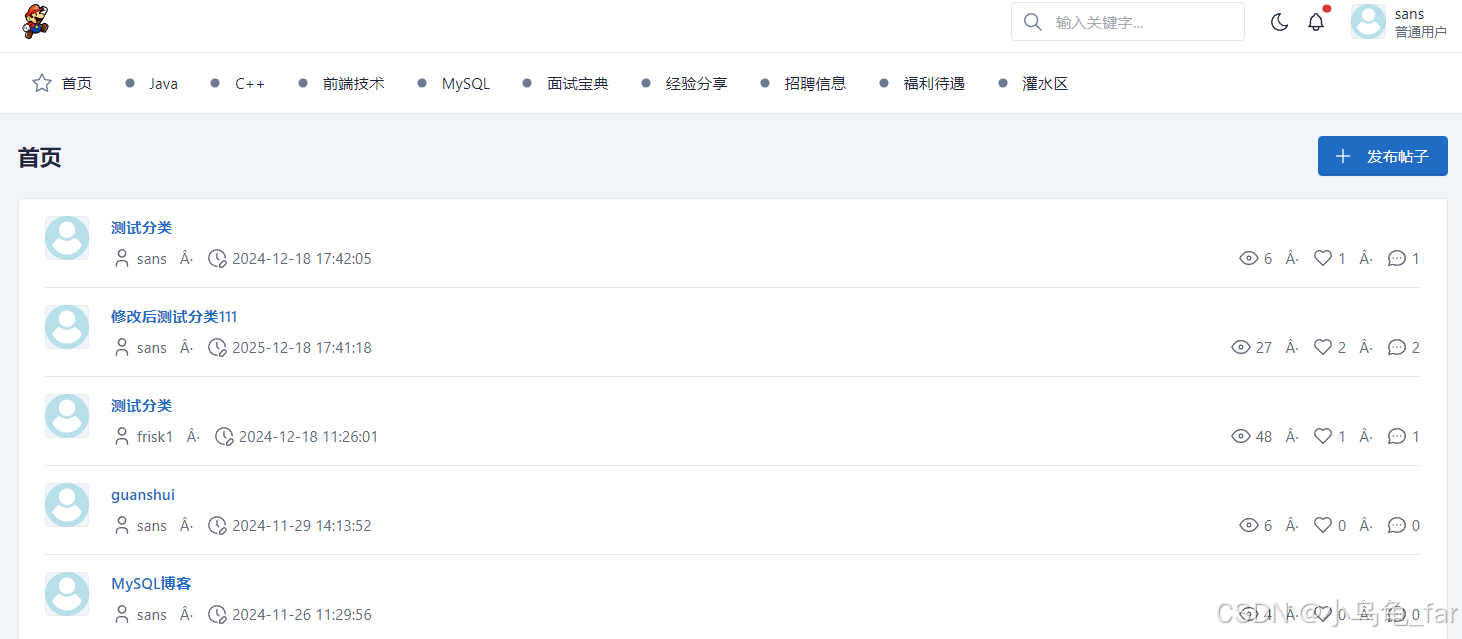The width and height of the screenshot is (1462, 639).
Task: Click avatar of guanshui post
Action: click(67, 505)
